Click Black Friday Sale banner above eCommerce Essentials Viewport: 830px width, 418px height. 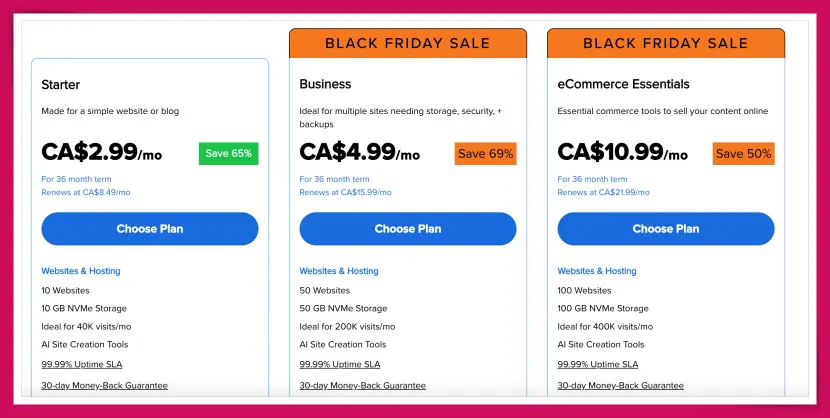(x=666, y=43)
